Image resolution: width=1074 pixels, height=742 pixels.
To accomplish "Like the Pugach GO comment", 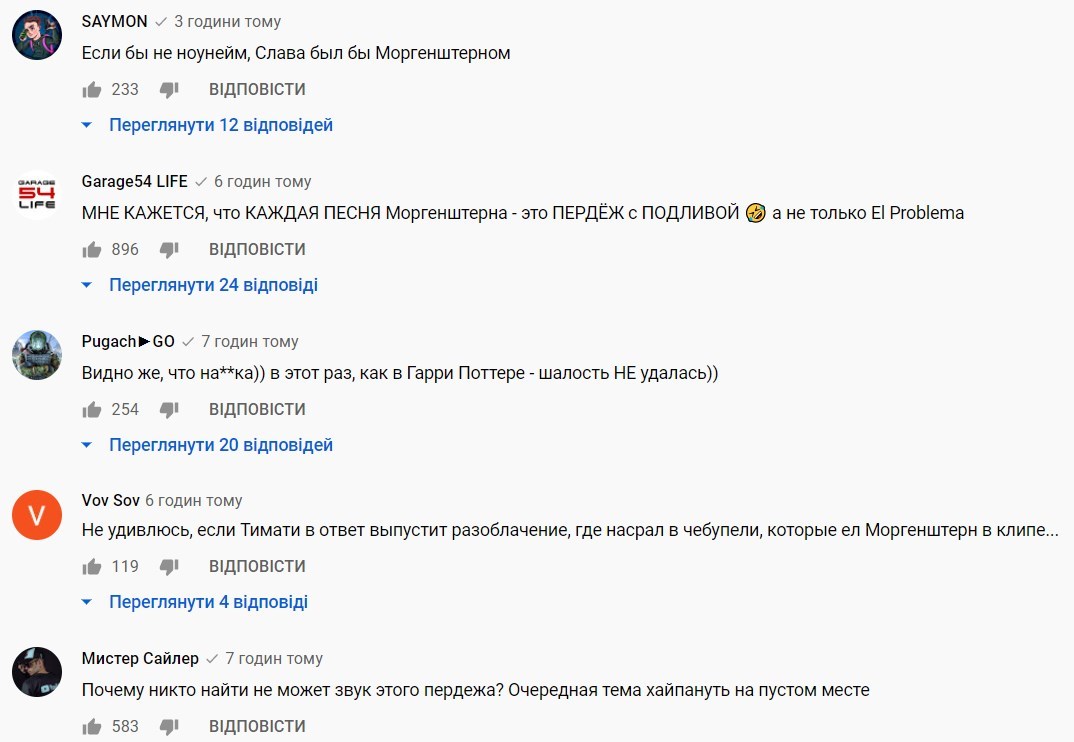I will pyautogui.click(x=92, y=410).
